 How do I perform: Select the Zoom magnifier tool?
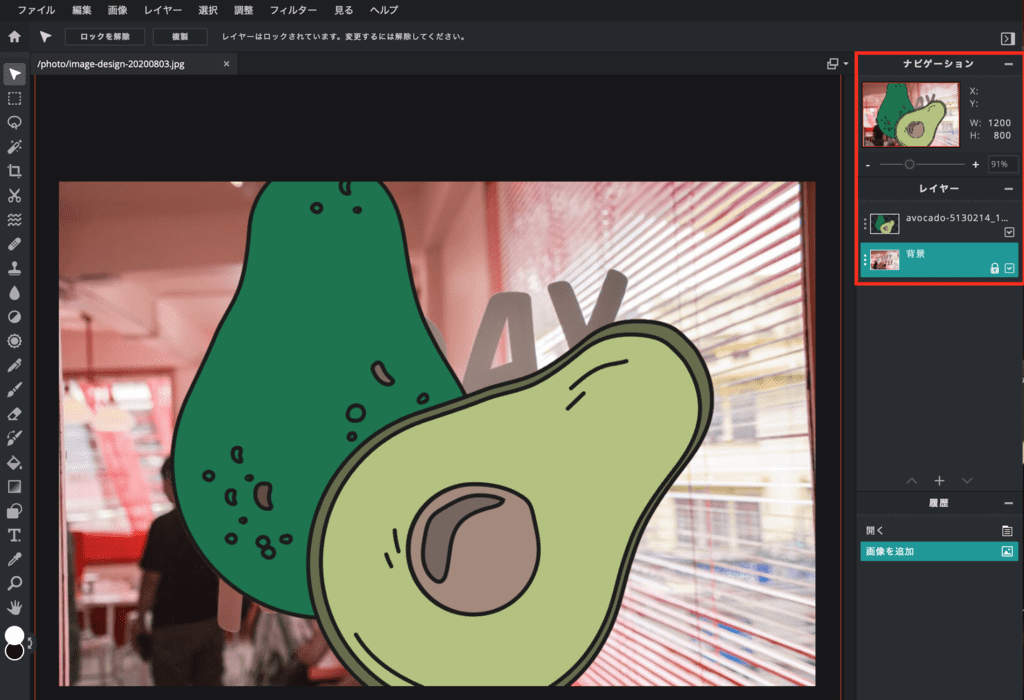click(x=13, y=582)
